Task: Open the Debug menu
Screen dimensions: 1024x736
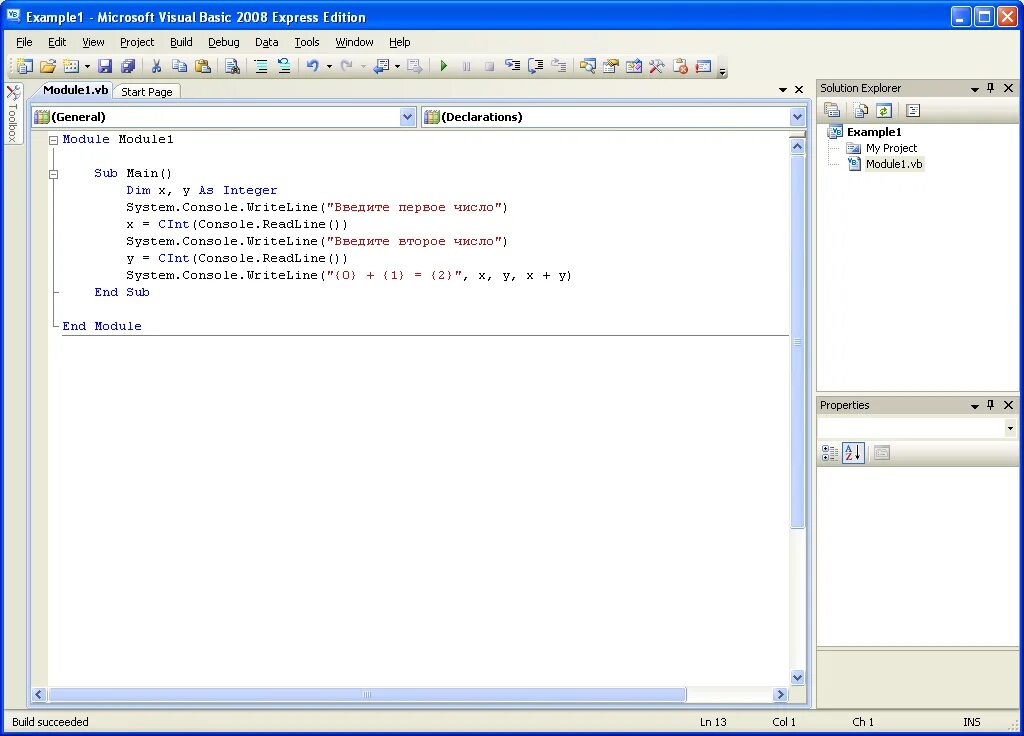Action: [x=223, y=42]
